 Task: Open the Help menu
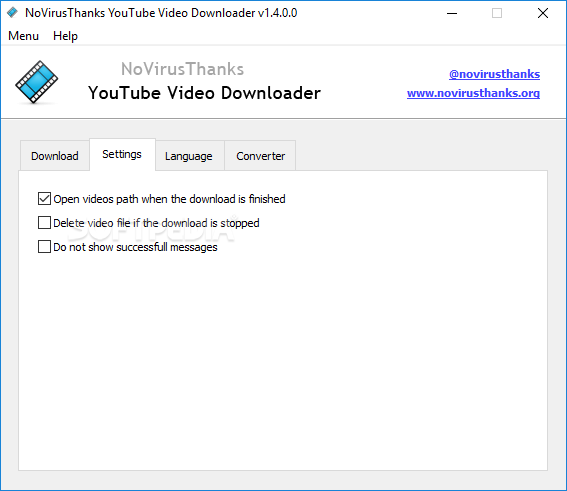click(65, 36)
